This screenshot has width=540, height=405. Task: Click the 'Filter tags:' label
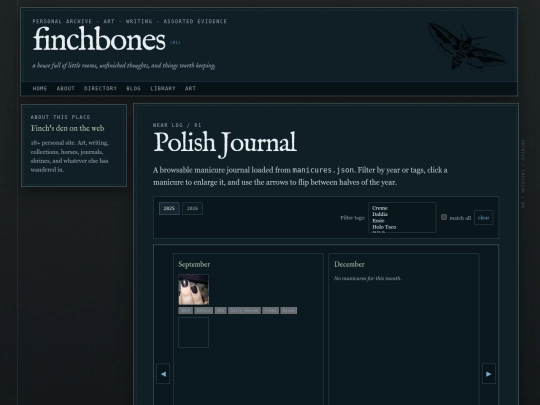click(353, 218)
